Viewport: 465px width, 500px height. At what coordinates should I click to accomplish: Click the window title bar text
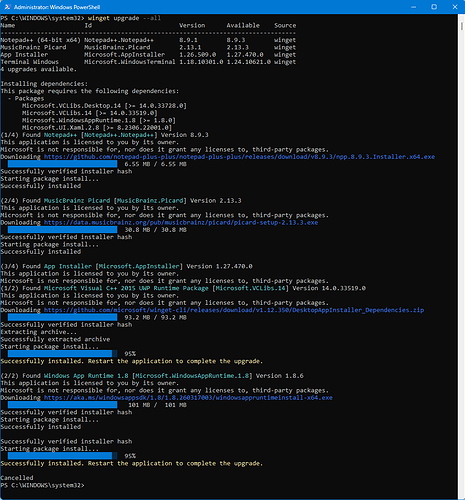coord(57,7)
